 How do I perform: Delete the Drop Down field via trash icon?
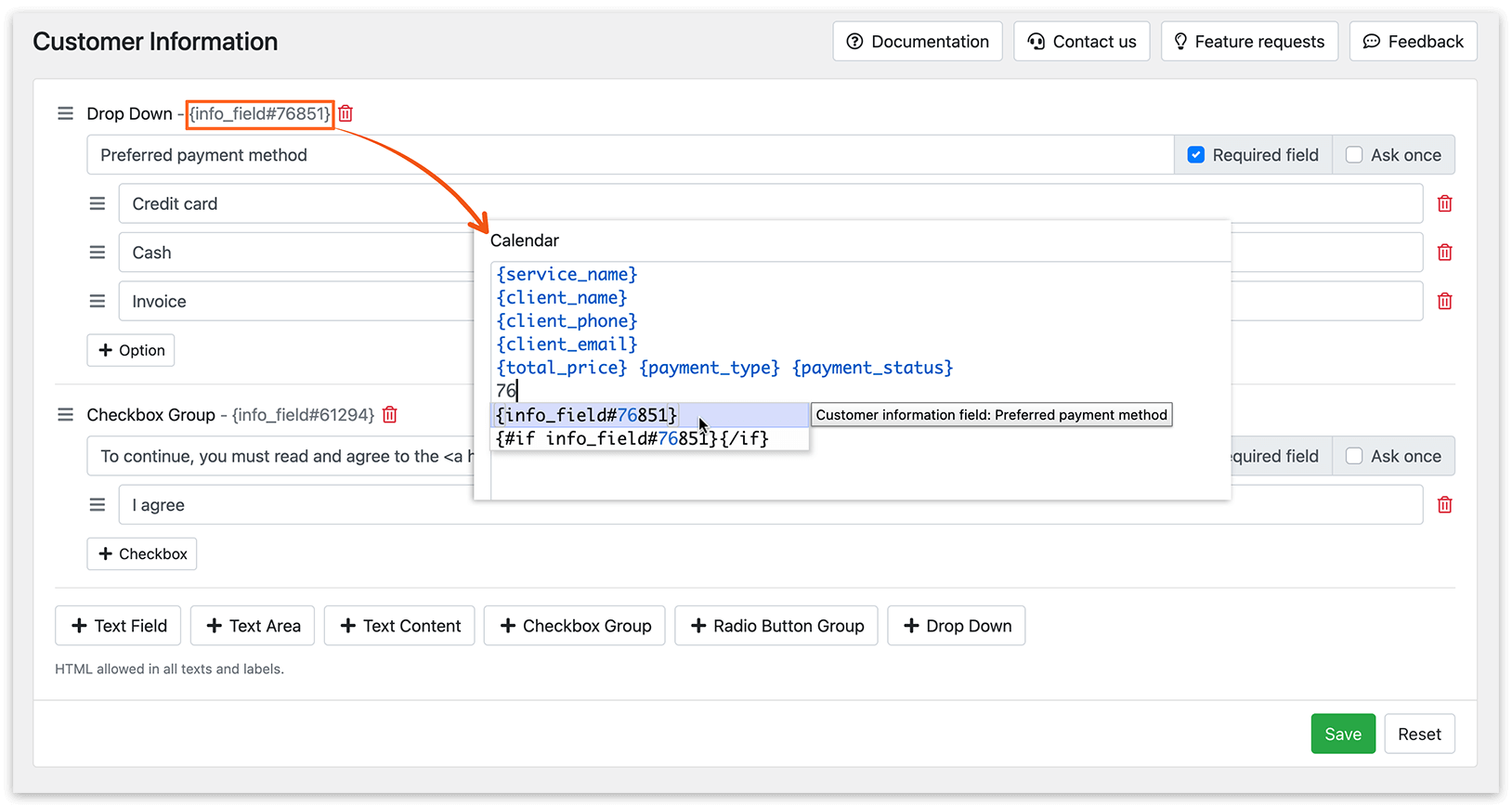coord(345,113)
